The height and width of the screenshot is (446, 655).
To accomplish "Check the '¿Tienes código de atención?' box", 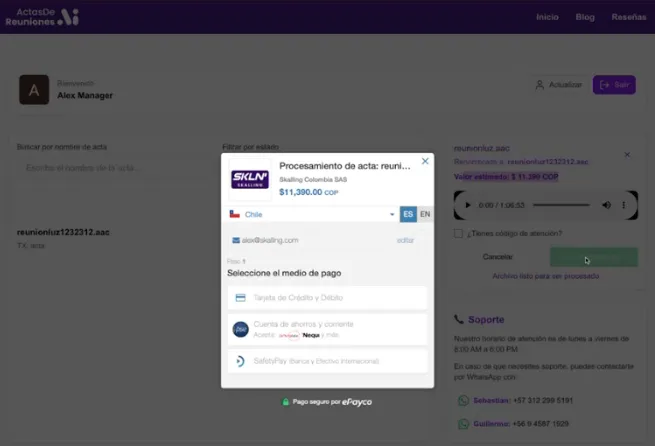I will pos(458,234).
